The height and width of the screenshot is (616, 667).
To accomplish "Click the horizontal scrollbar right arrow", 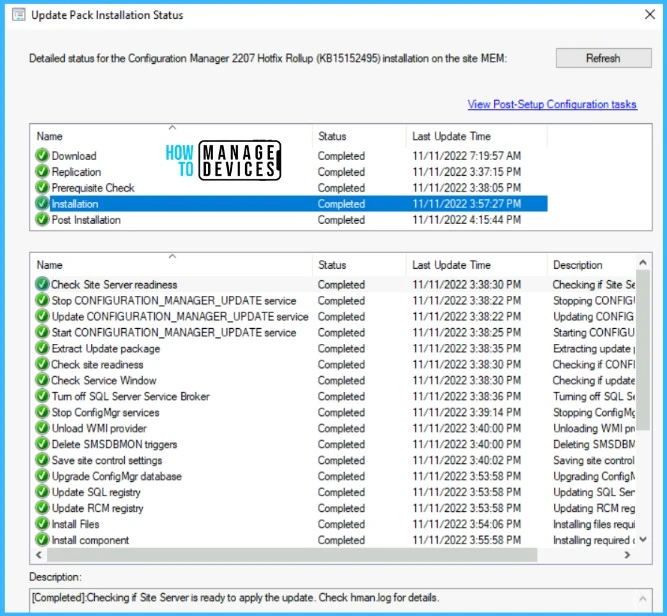I will [x=627, y=554].
